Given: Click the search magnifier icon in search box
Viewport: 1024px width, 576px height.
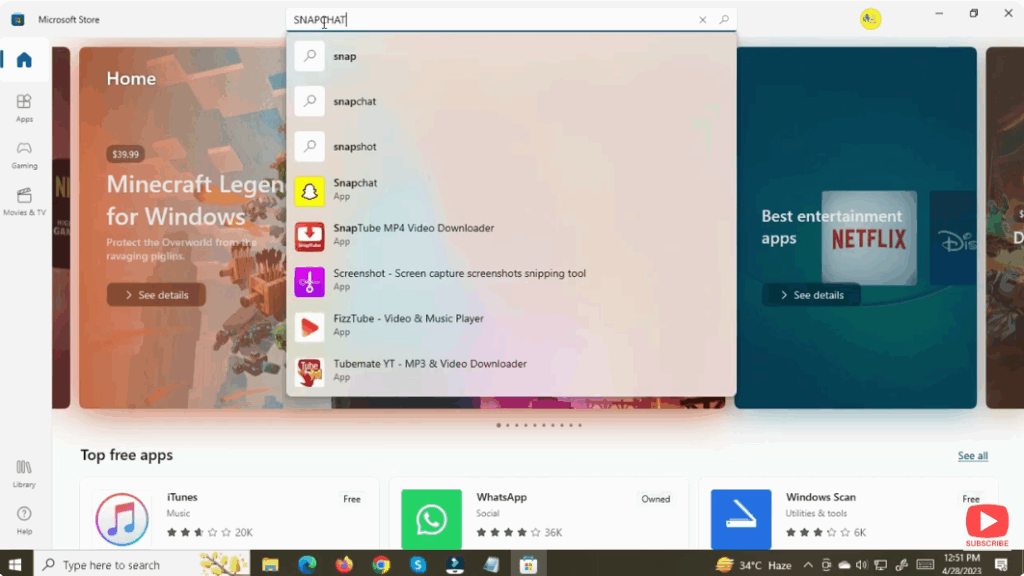Looking at the screenshot, I should pyautogui.click(x=724, y=20).
